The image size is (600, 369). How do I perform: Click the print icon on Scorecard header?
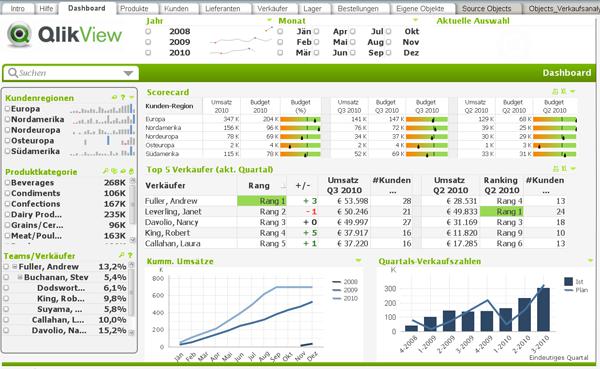(x=555, y=91)
